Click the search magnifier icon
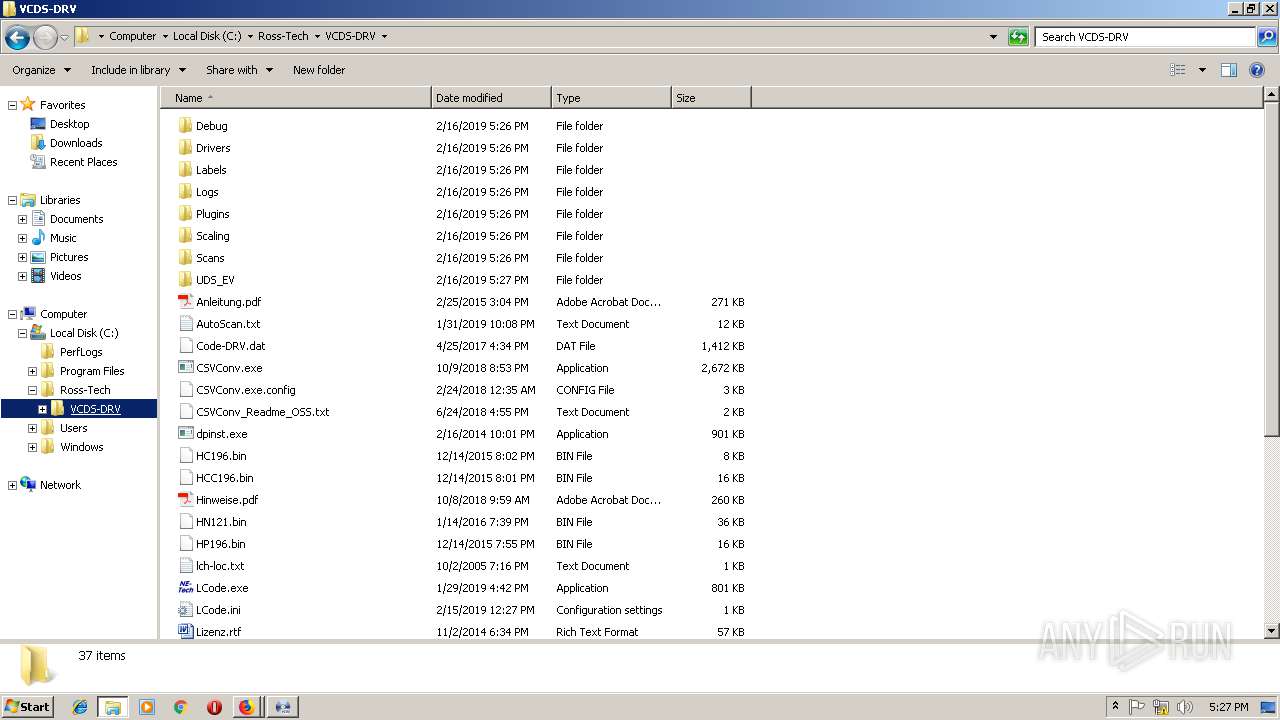 point(1267,37)
